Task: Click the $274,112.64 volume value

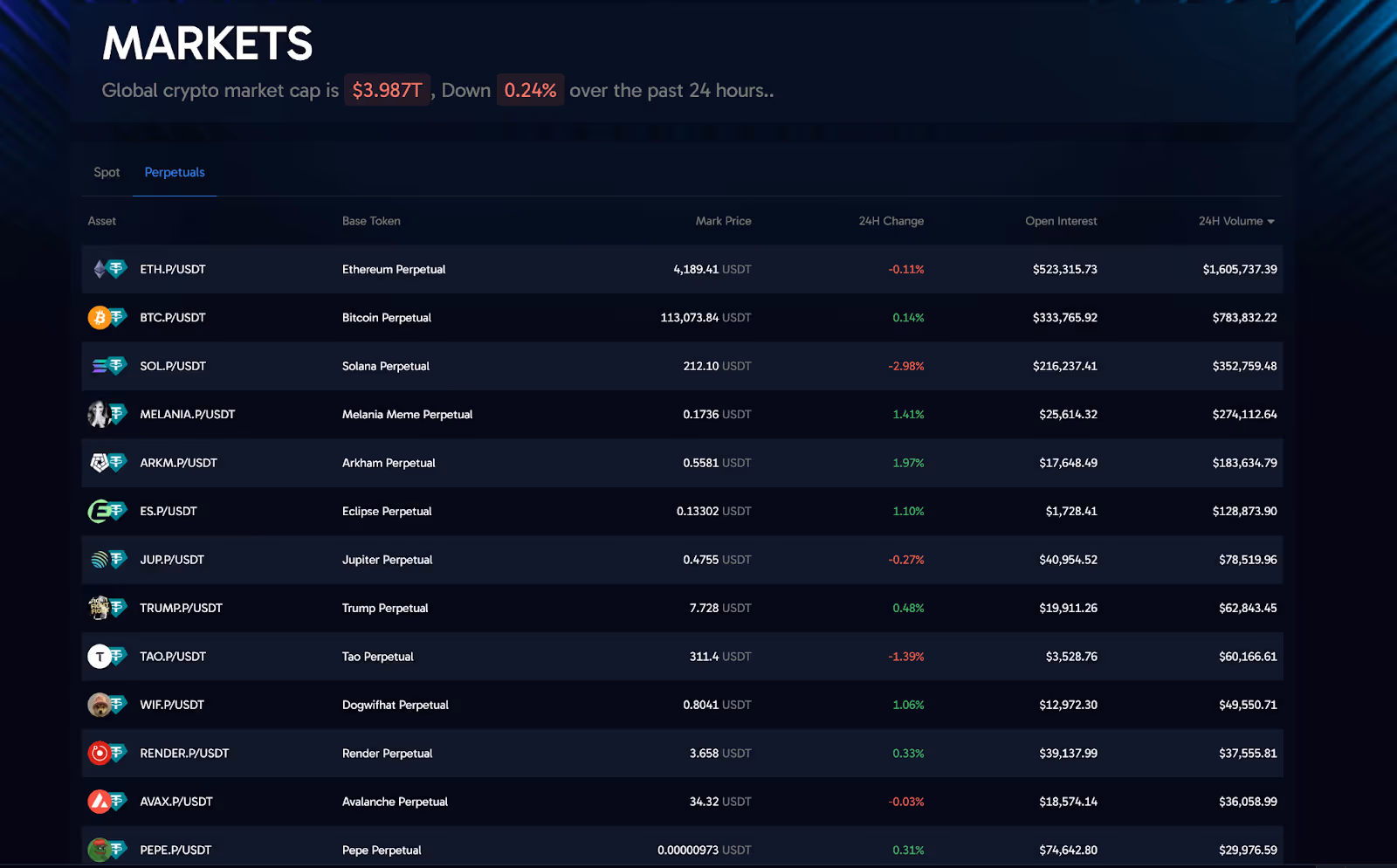Action: (x=1244, y=414)
